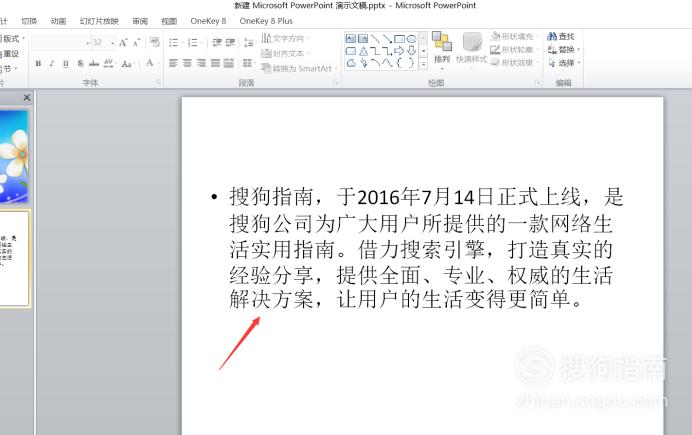Pick the Scribble squiggle shape
Viewport: 692px width, 435px height.
[x=363, y=63]
